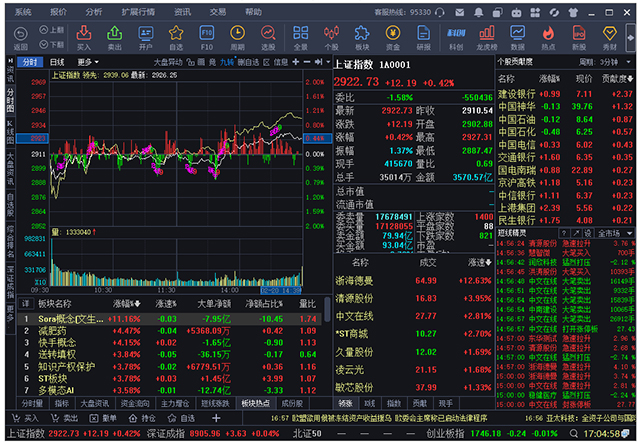Open the 交易 menu
This screenshot has height=444, width=640.
click(x=218, y=12)
